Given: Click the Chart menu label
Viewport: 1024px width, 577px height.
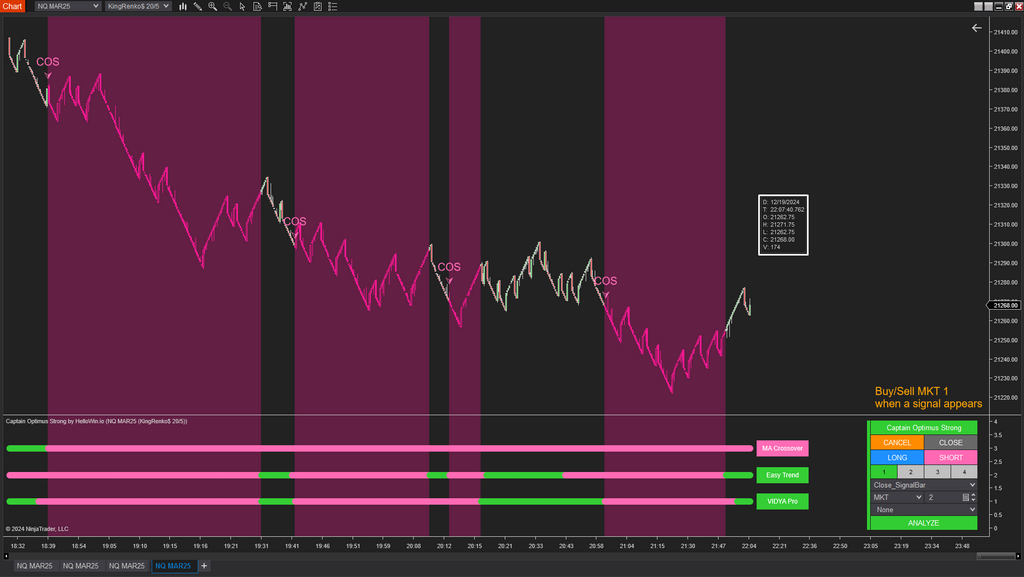Looking at the screenshot, I should click(12, 6).
